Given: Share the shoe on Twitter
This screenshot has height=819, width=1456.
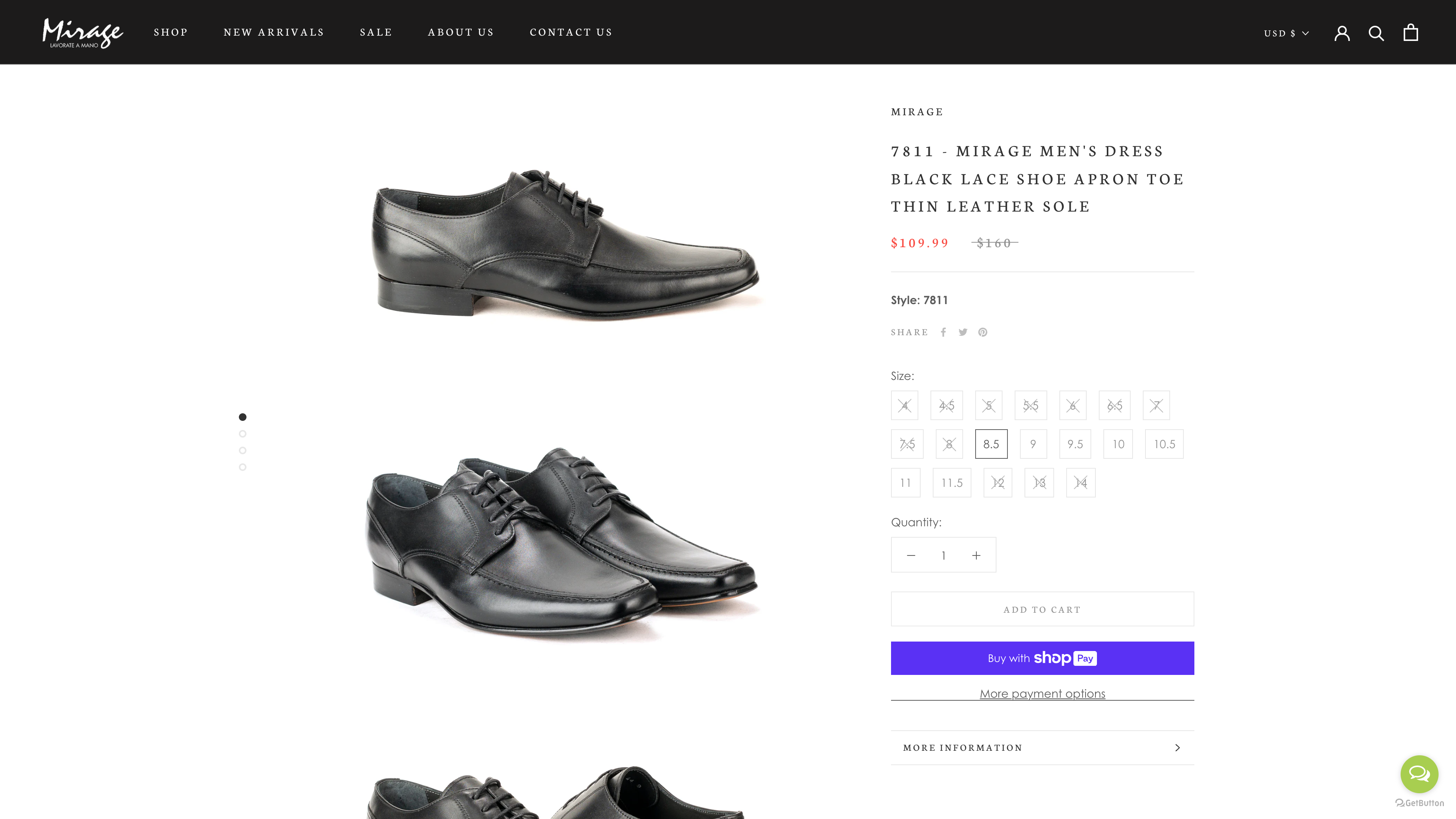Looking at the screenshot, I should pyautogui.click(x=963, y=333).
